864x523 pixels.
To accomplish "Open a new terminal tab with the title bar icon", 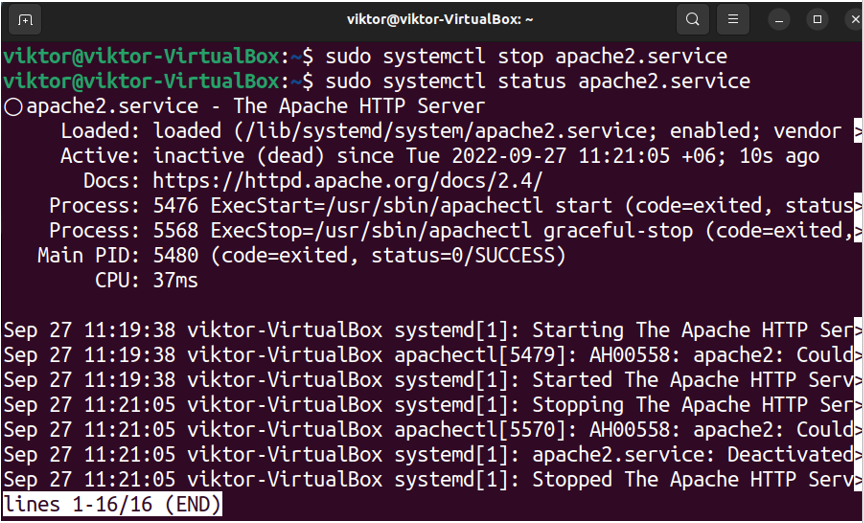I will tap(24, 20).
